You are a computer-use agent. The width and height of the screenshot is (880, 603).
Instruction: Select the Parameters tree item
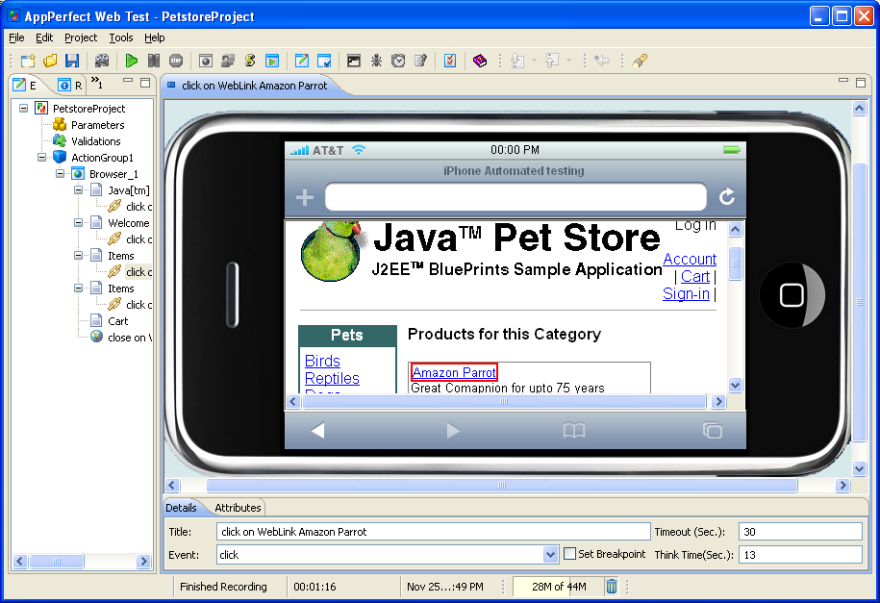[97, 125]
